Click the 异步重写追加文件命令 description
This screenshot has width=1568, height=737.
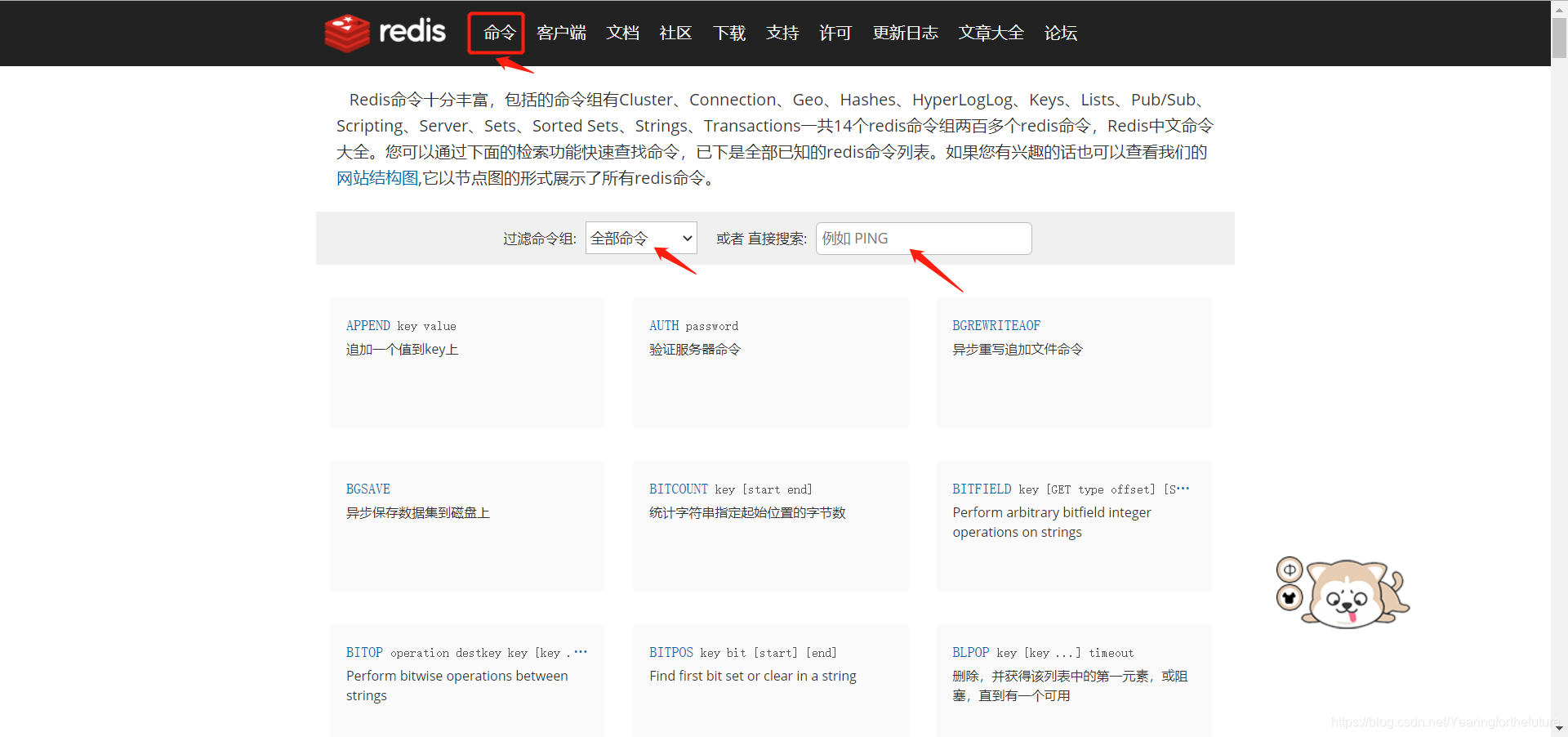1018,350
